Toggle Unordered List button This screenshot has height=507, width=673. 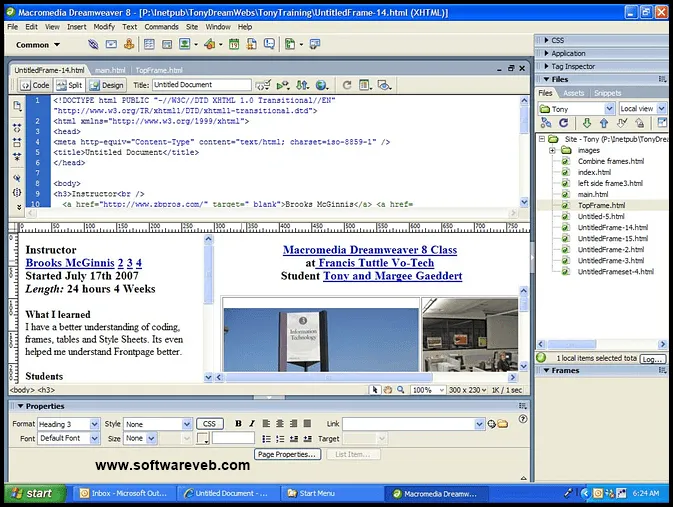tap(266, 439)
